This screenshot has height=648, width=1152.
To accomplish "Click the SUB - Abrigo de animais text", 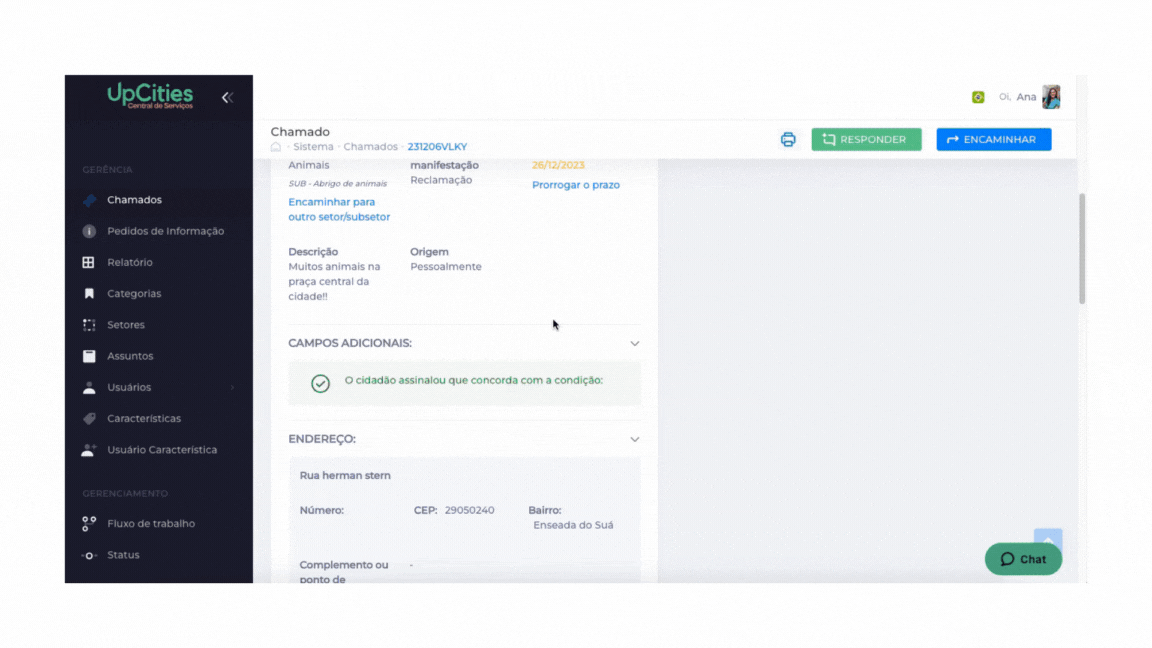I will 337,184.
